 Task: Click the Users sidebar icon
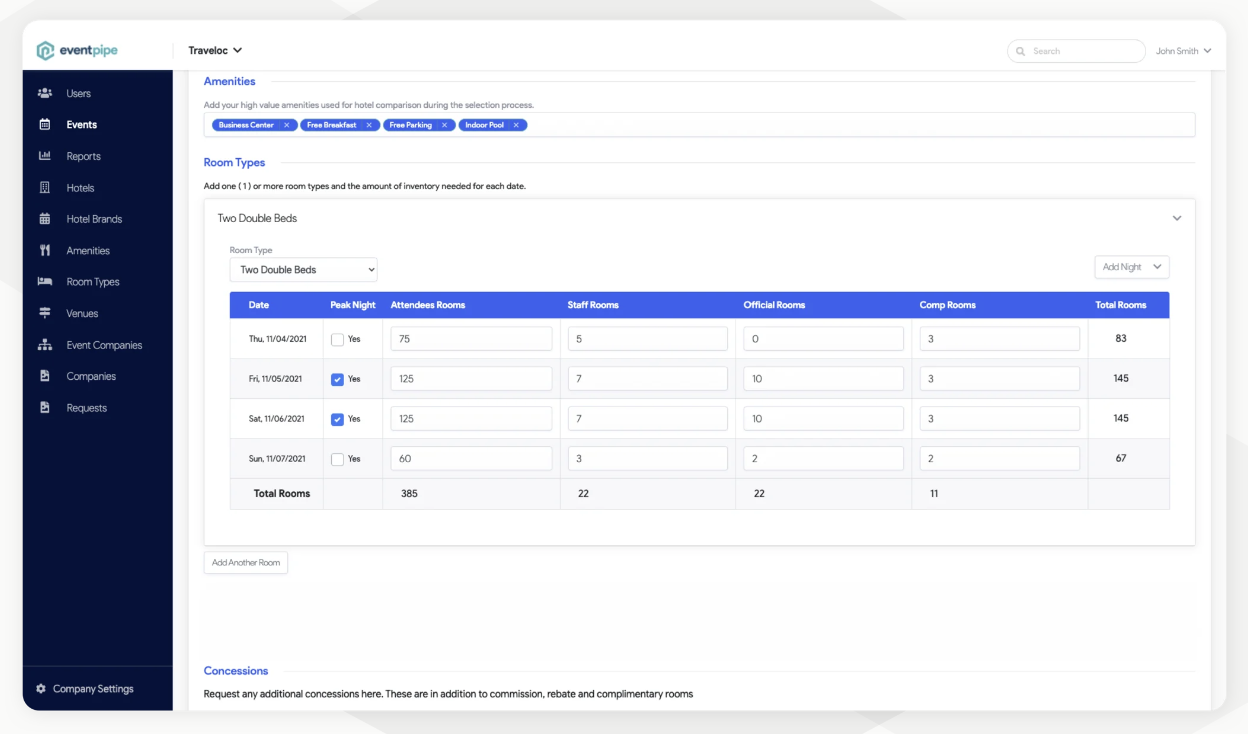45,93
